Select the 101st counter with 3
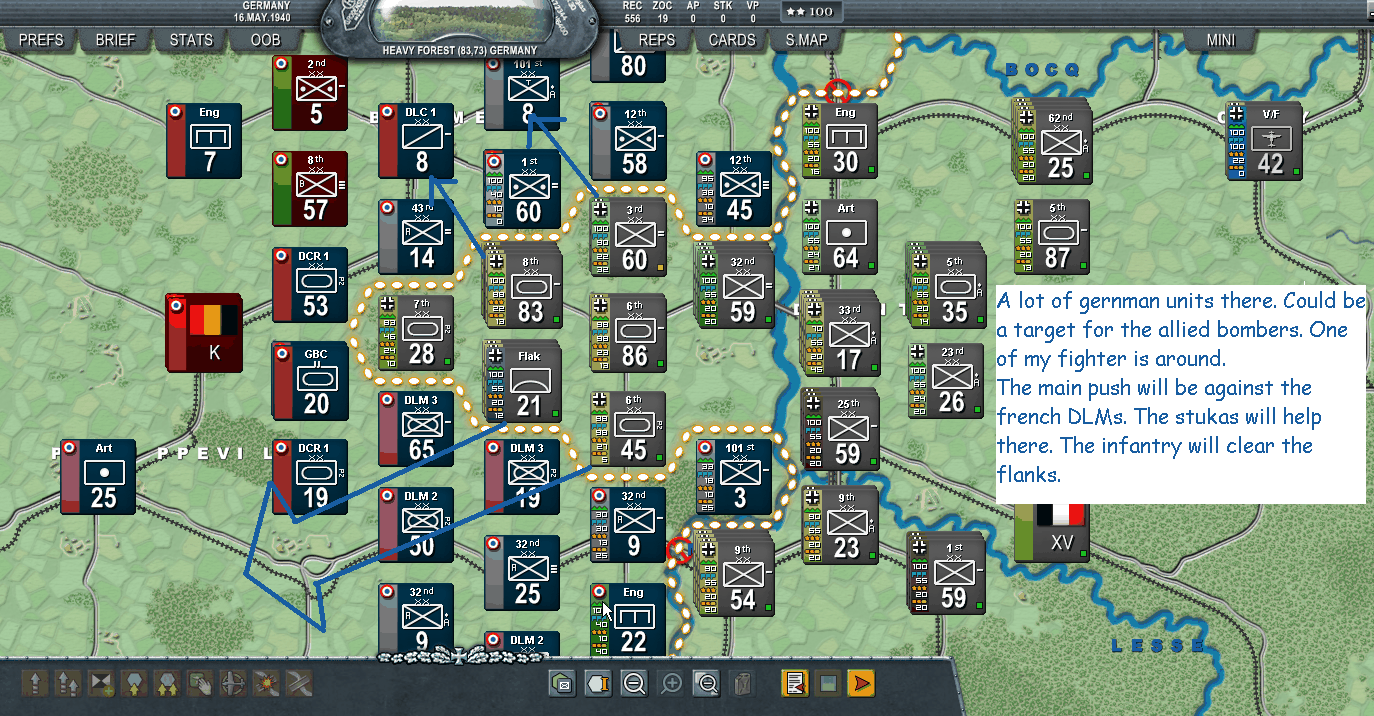Image resolution: width=1374 pixels, height=716 pixels. [733, 477]
